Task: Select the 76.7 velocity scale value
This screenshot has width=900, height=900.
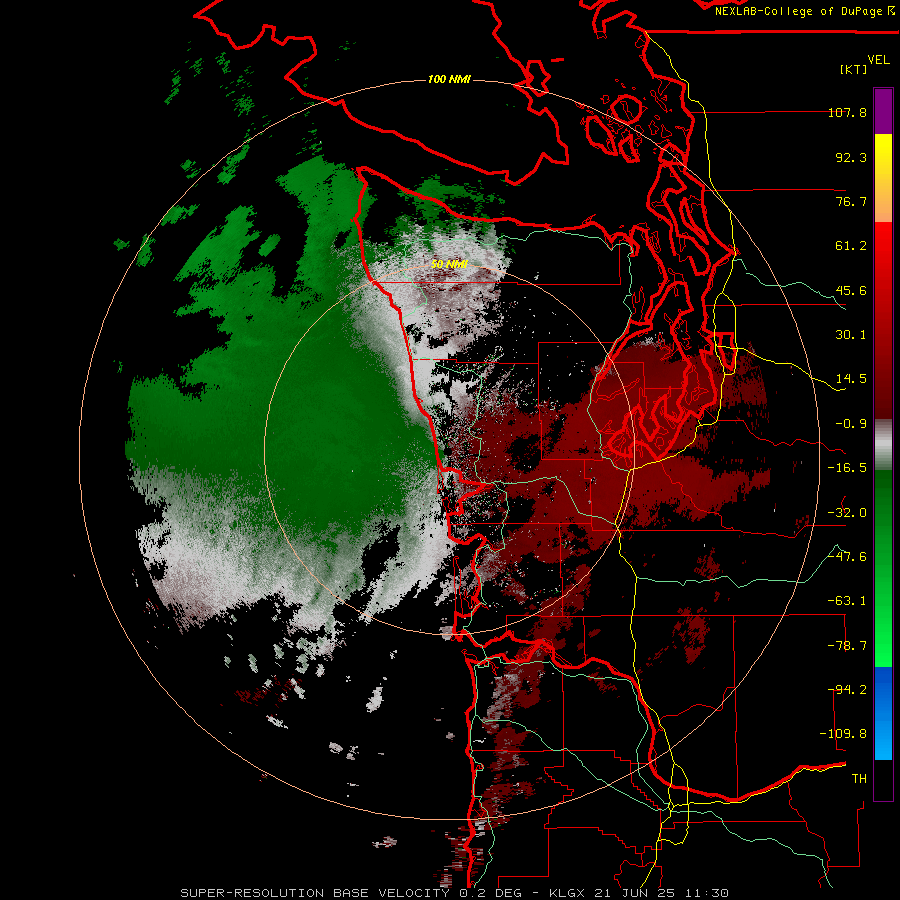Action: coord(851,201)
